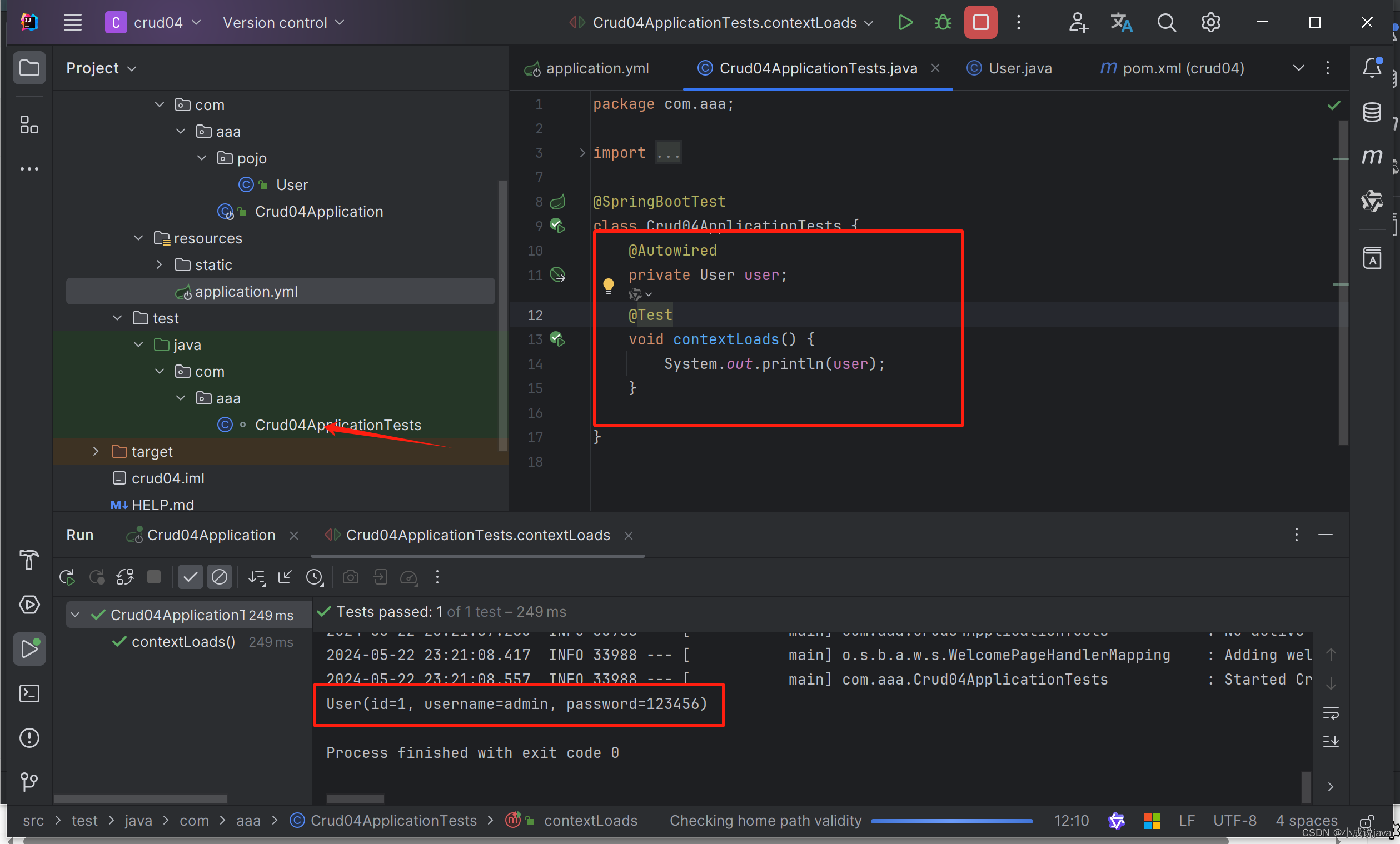Stop the running application with red square

(x=980, y=23)
